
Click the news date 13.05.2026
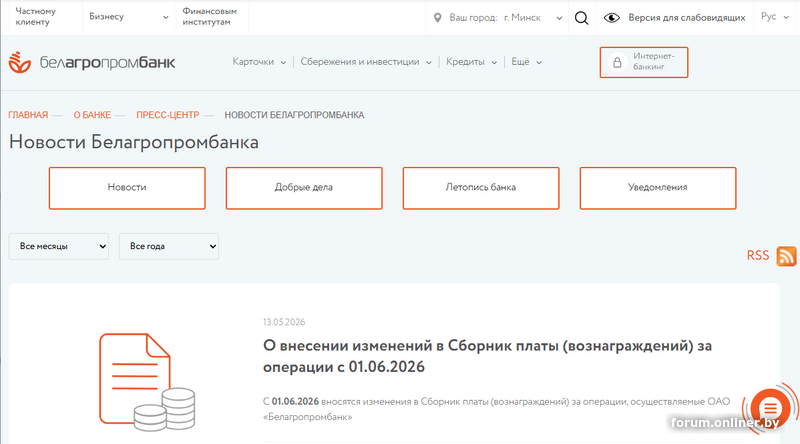pyautogui.click(x=284, y=322)
